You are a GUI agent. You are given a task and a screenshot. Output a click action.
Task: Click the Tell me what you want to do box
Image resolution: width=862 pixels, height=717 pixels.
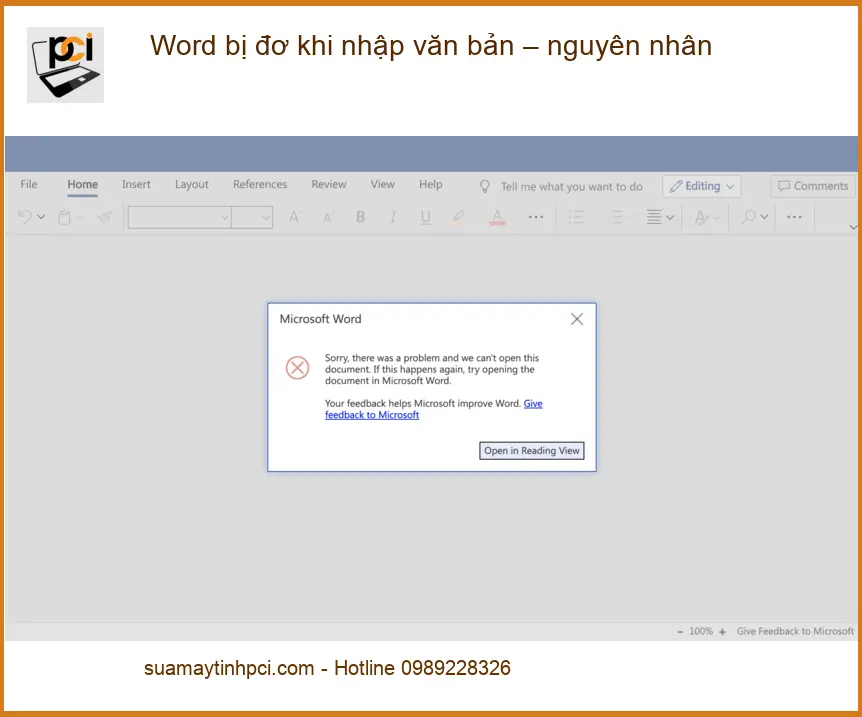coord(571,186)
